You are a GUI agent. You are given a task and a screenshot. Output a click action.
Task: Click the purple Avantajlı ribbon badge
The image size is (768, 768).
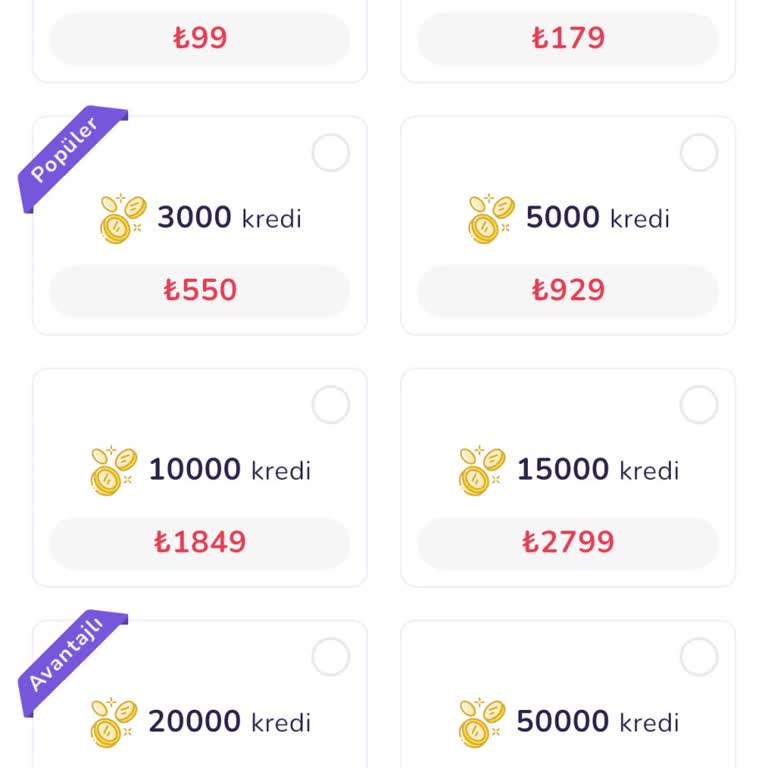[67, 660]
